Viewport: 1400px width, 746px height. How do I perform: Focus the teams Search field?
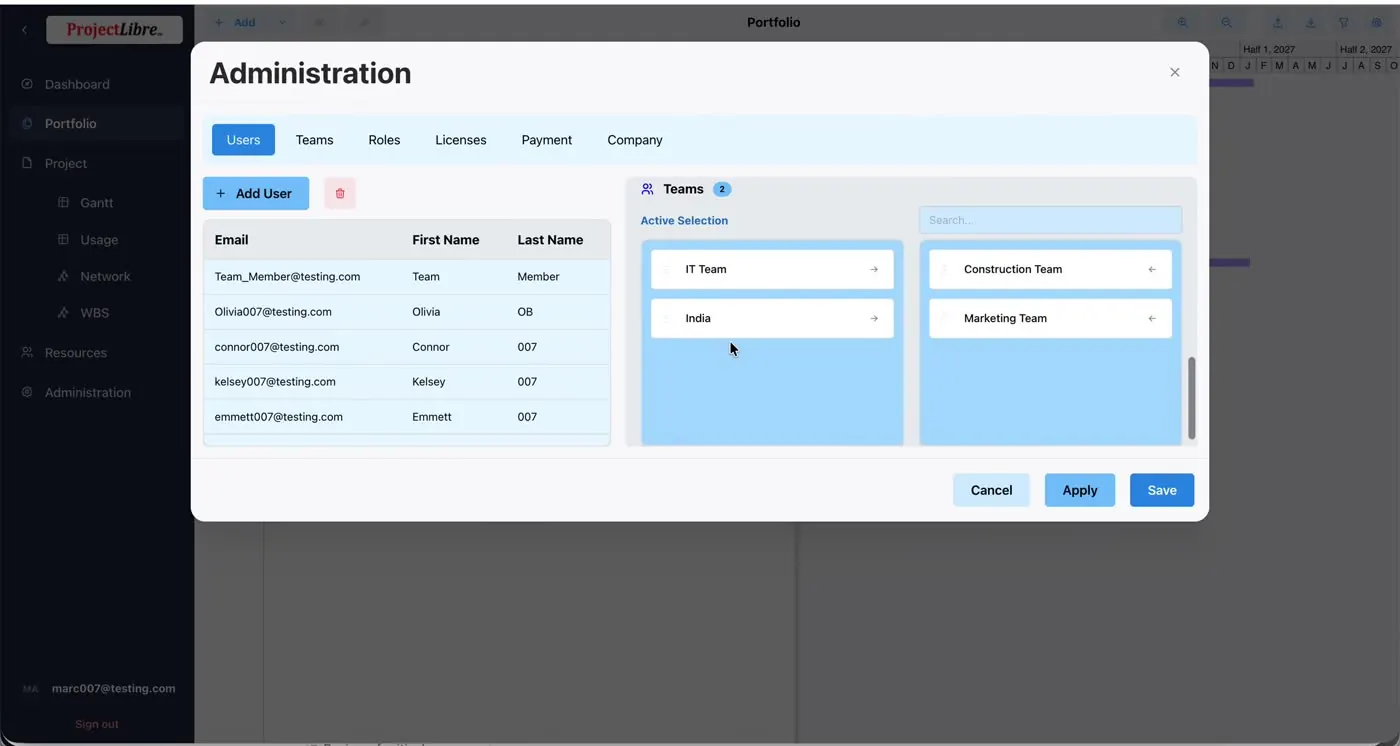pos(1050,220)
